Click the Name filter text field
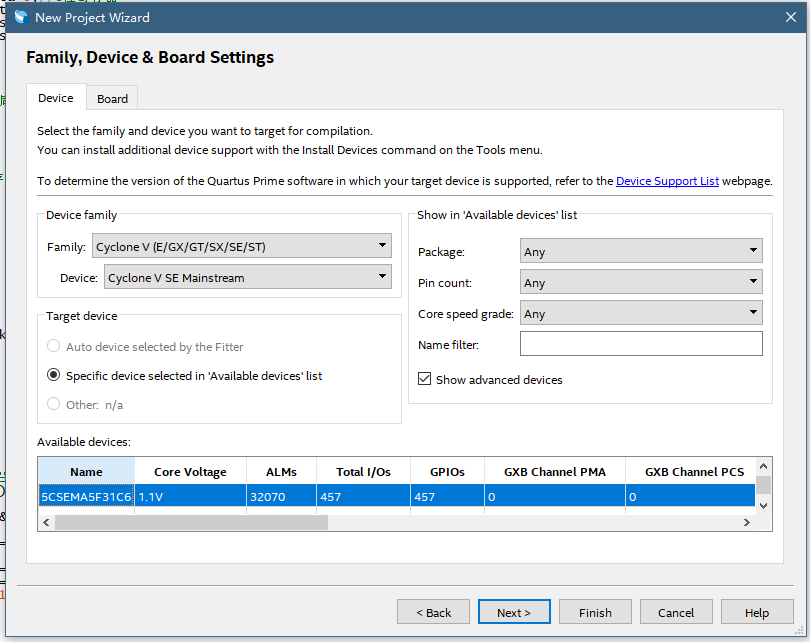Viewport: 810px width, 642px height. coord(641,344)
